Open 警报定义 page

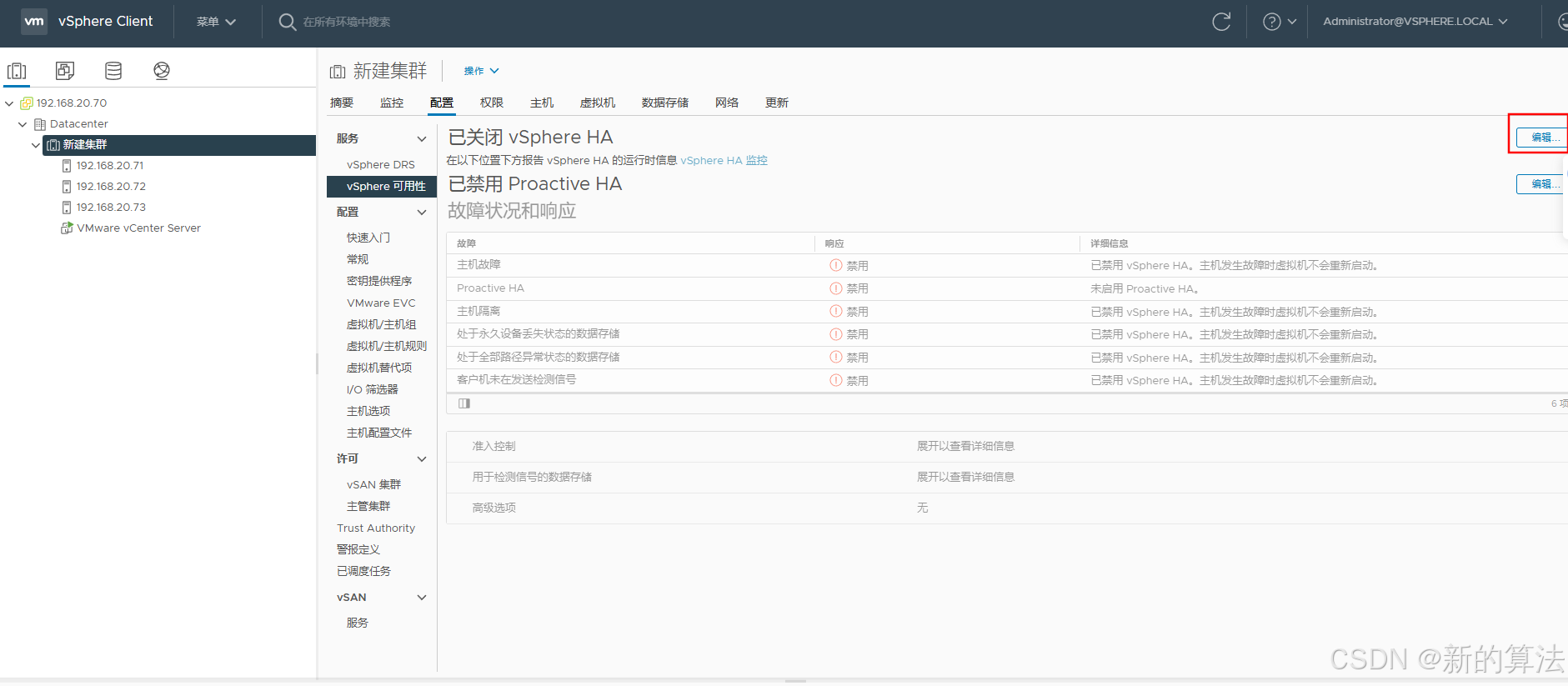[358, 550]
